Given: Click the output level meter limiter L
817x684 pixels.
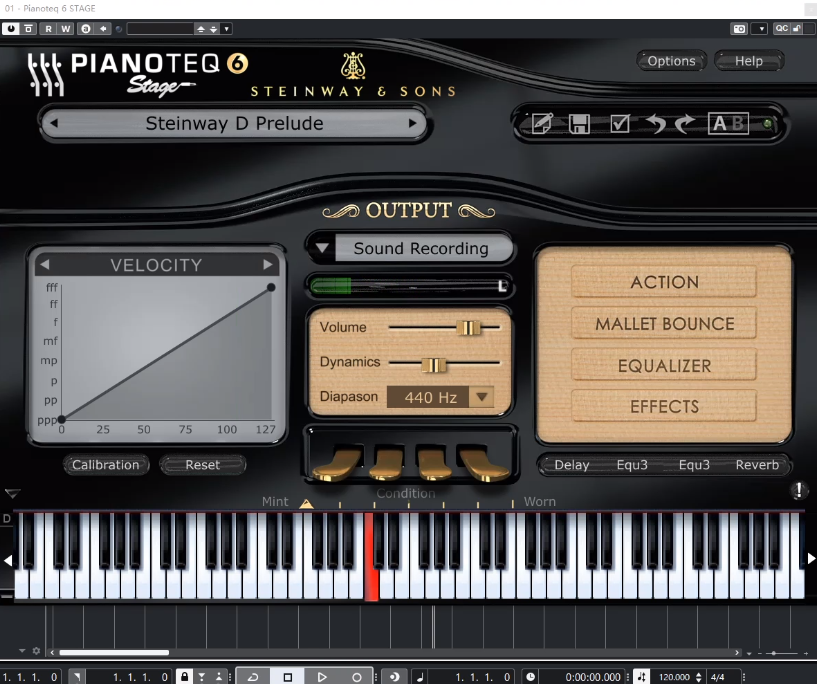Looking at the screenshot, I should point(502,285).
